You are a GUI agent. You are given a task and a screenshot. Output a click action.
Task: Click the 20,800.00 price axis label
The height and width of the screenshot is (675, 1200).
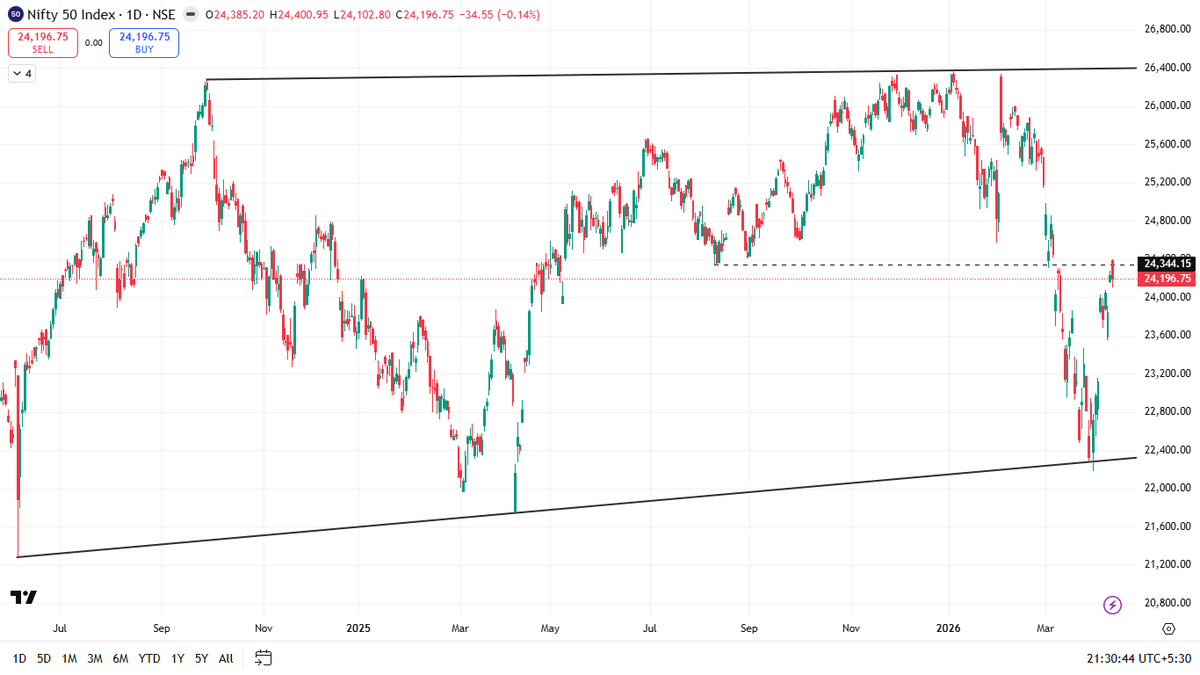(1168, 603)
